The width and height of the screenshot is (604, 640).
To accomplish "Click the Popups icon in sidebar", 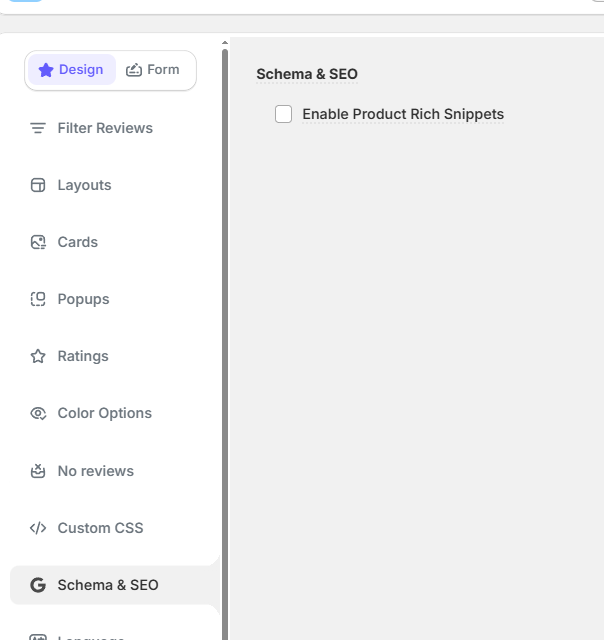I will (38, 299).
